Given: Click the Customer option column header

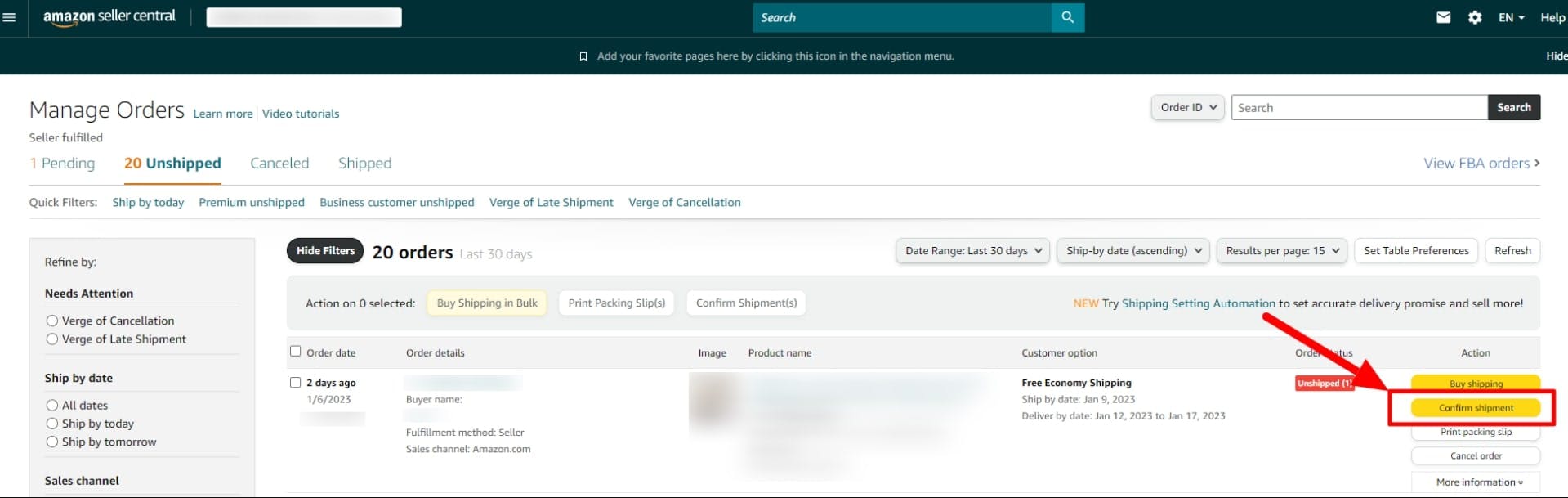Looking at the screenshot, I should click(x=1059, y=353).
